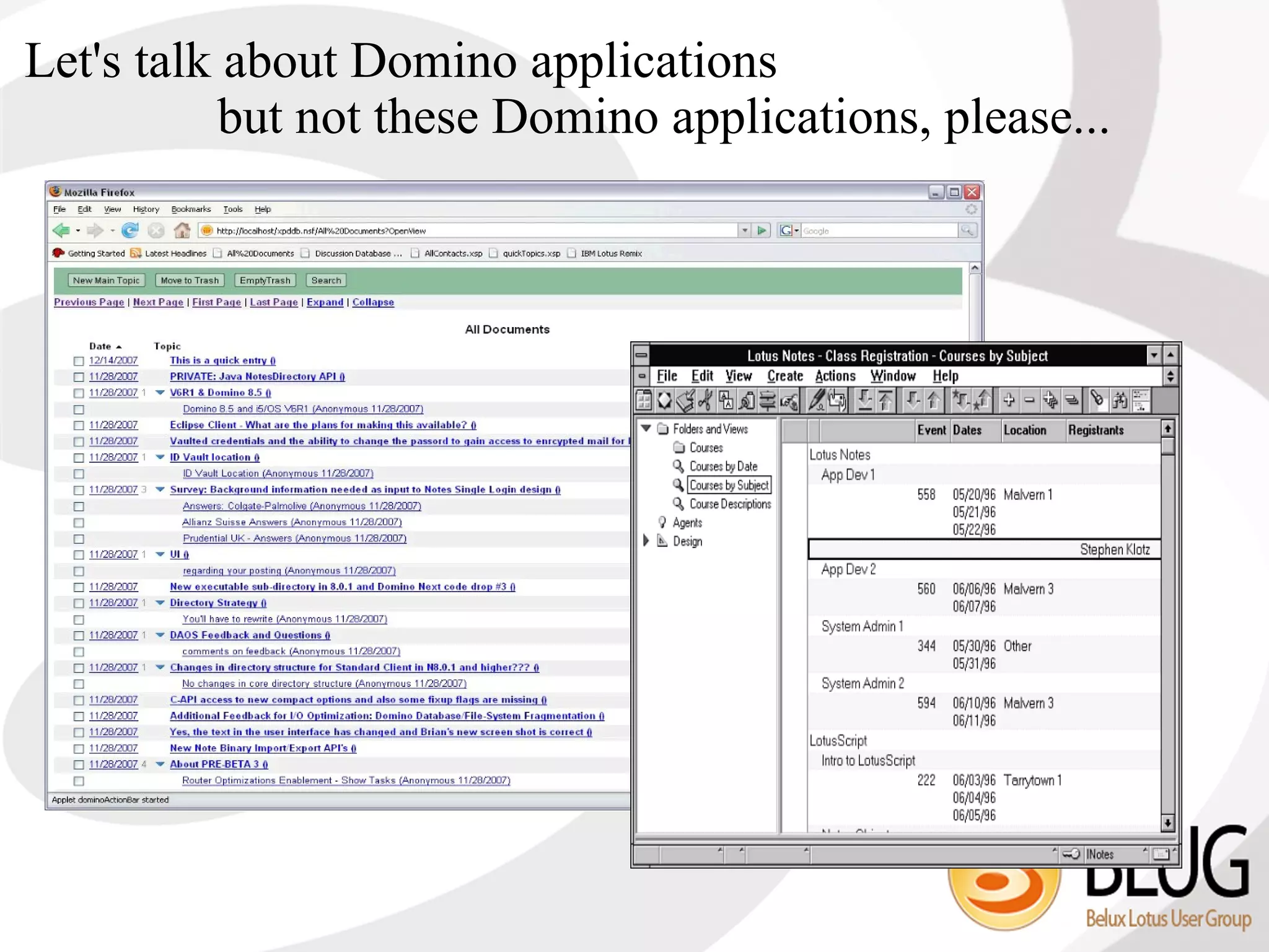This screenshot has height=952, width=1269.
Task: Tick checkbox for the 12/14/2007 topic row
Action: (x=79, y=361)
